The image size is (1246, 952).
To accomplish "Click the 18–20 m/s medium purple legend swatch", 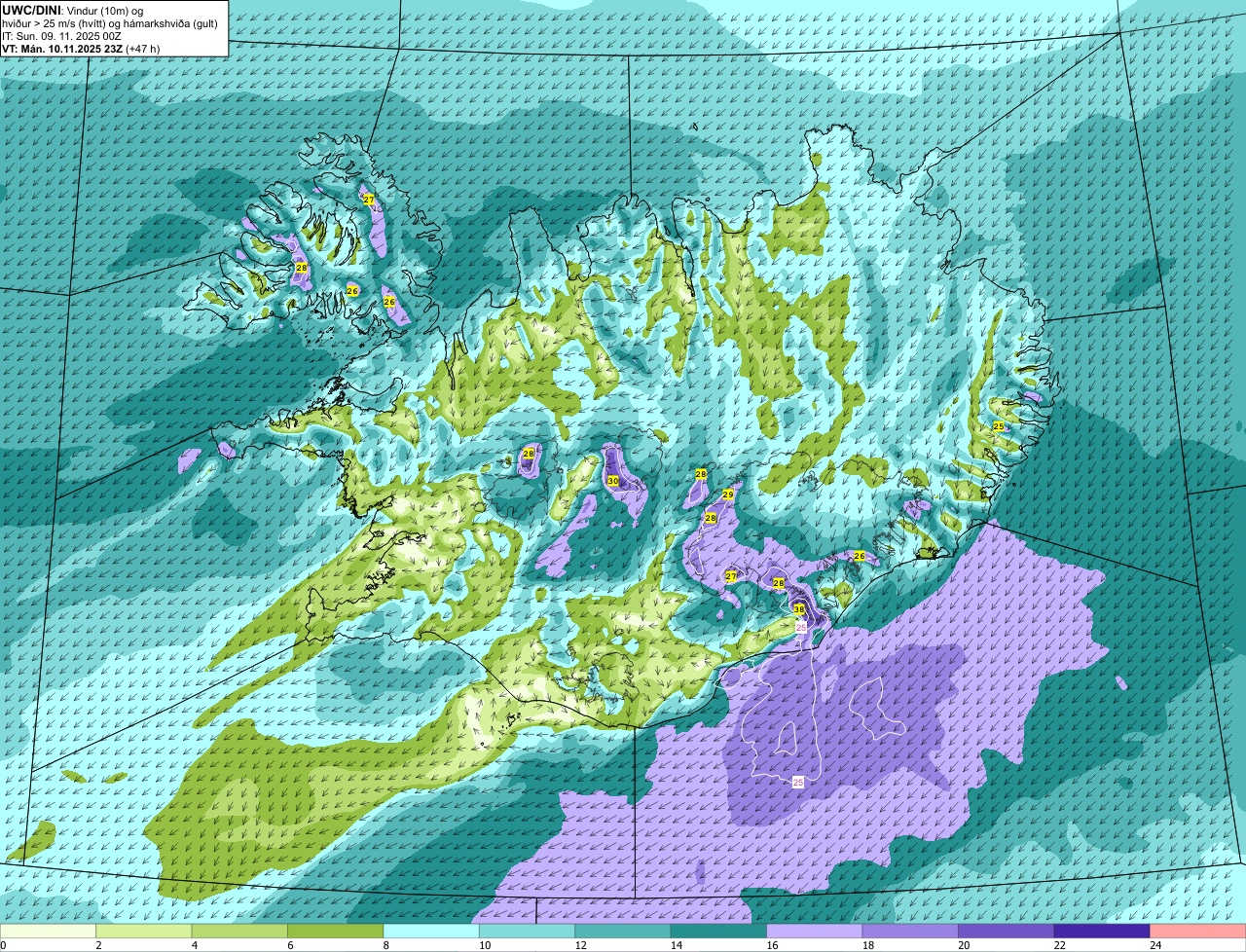I will click(x=910, y=931).
